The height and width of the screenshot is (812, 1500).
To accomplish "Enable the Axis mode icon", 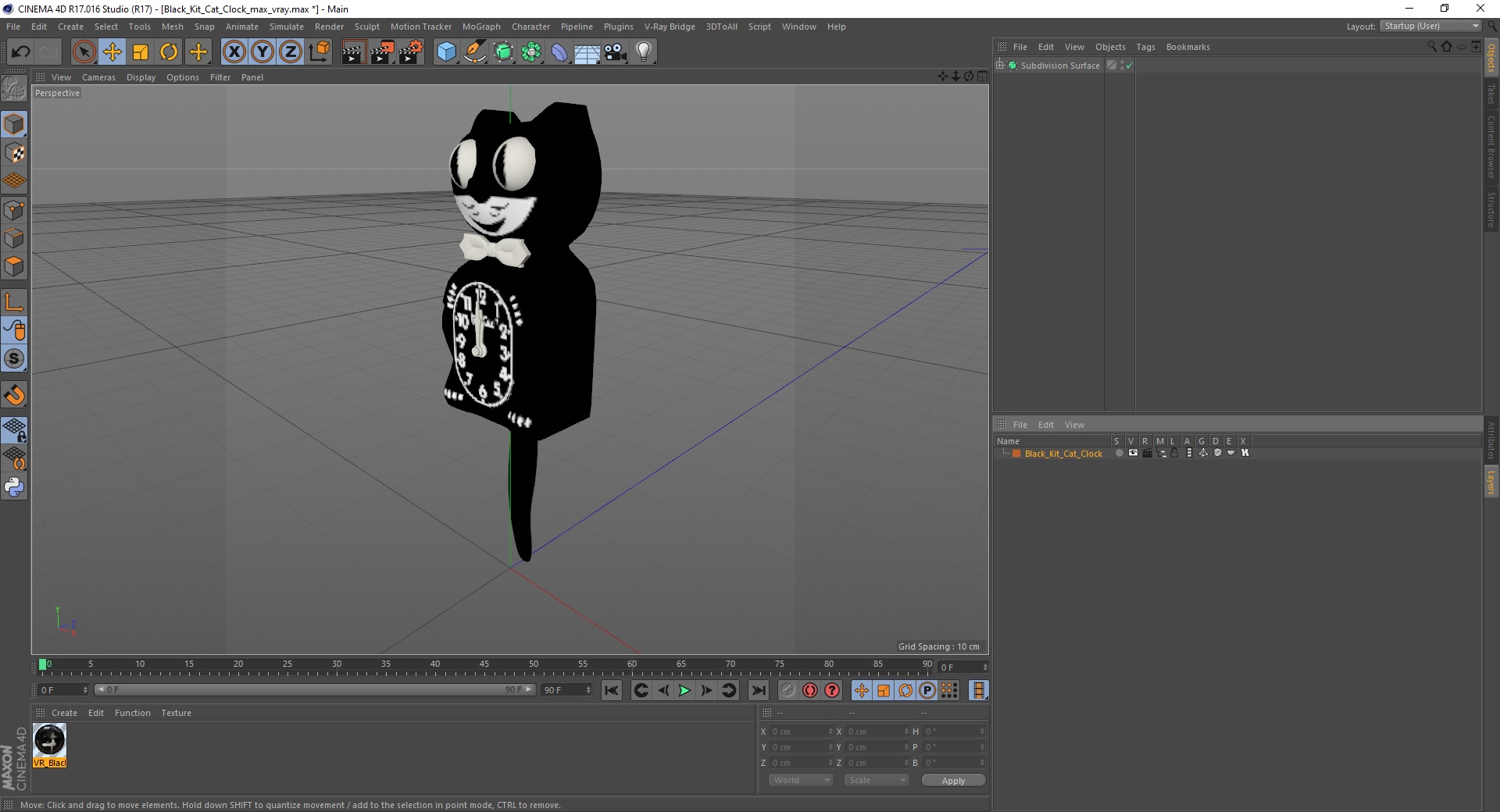I will [14, 302].
